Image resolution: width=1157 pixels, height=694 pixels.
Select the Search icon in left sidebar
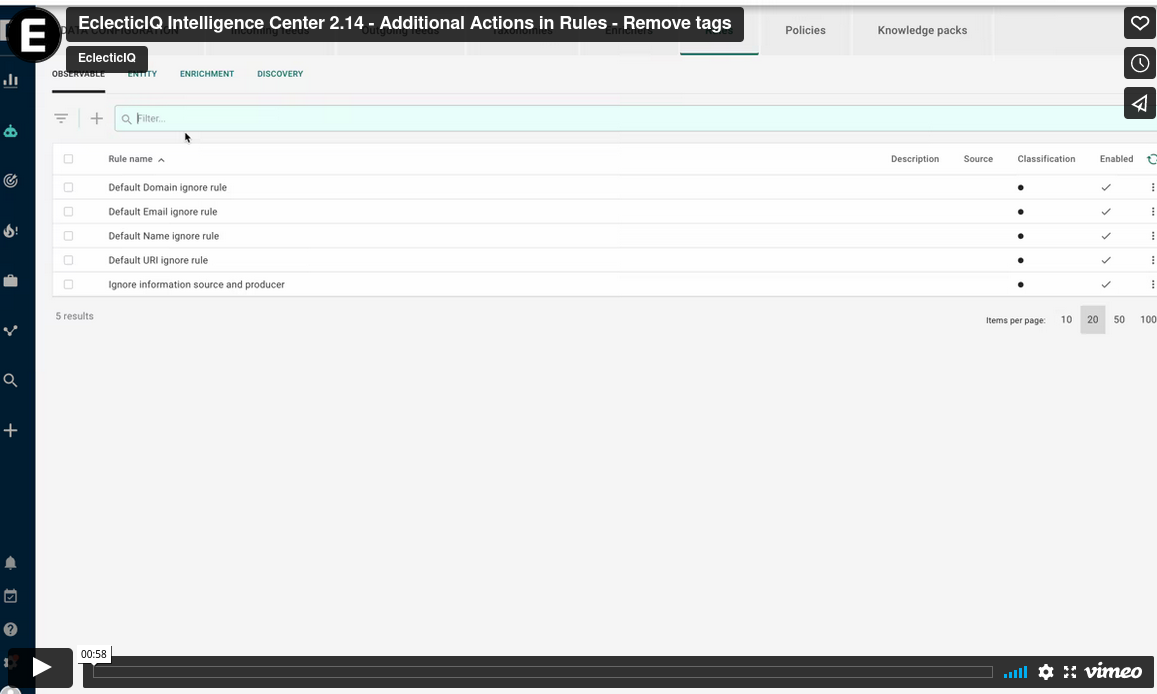pos(11,380)
